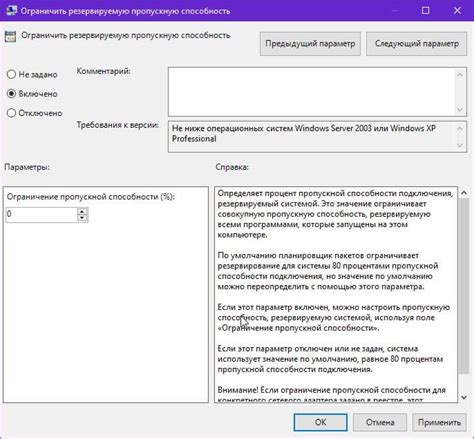Screen dimensions: 474x439
Task: Confirm with the OK button
Action: tap(320, 422)
